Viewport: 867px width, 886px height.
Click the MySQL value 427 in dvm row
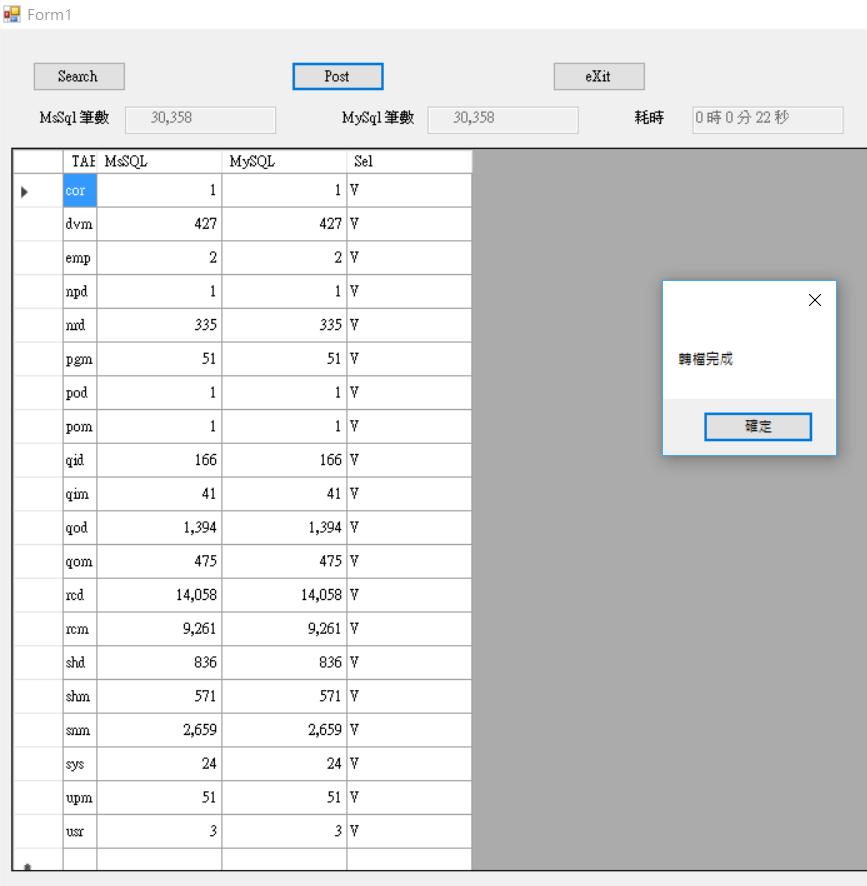click(284, 224)
